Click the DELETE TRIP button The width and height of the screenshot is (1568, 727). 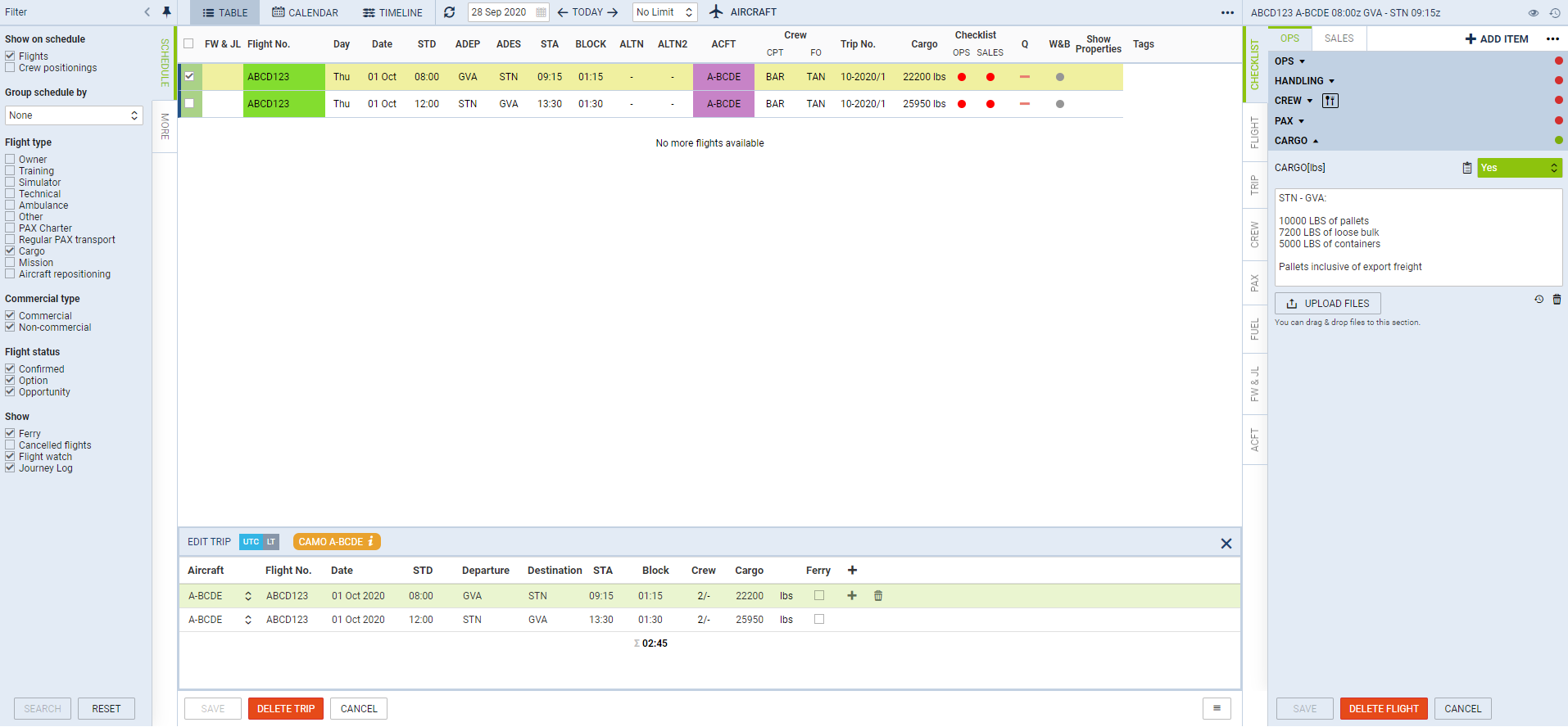[x=285, y=709]
